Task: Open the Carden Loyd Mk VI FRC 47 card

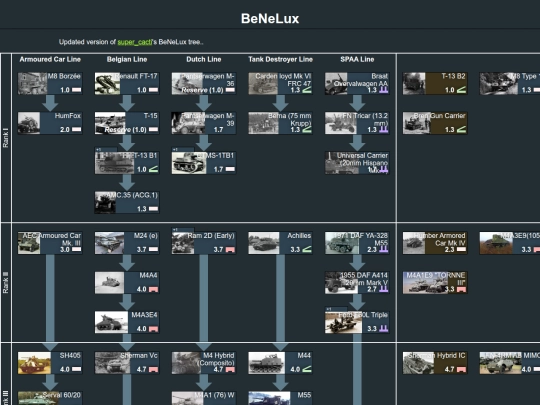Action: click(281, 83)
